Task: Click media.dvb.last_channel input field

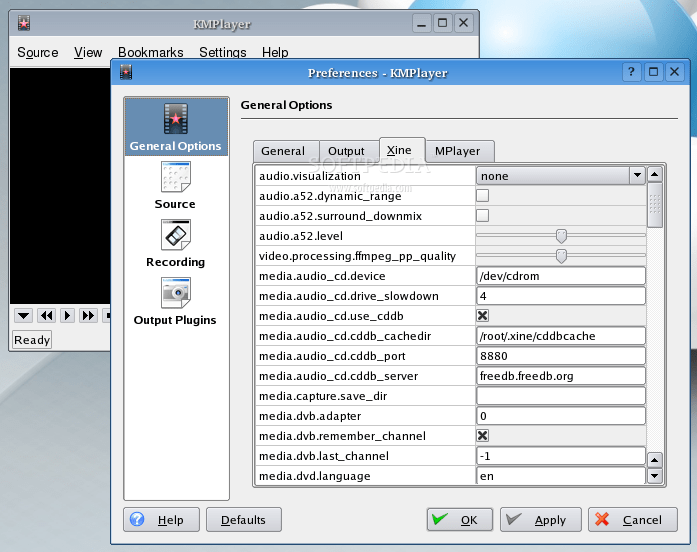Action: (561, 456)
